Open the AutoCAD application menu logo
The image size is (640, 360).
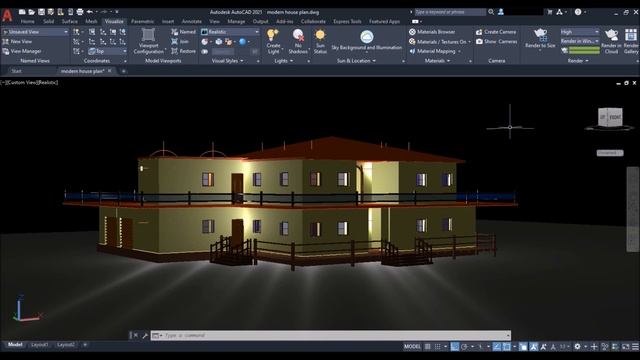[7, 16]
